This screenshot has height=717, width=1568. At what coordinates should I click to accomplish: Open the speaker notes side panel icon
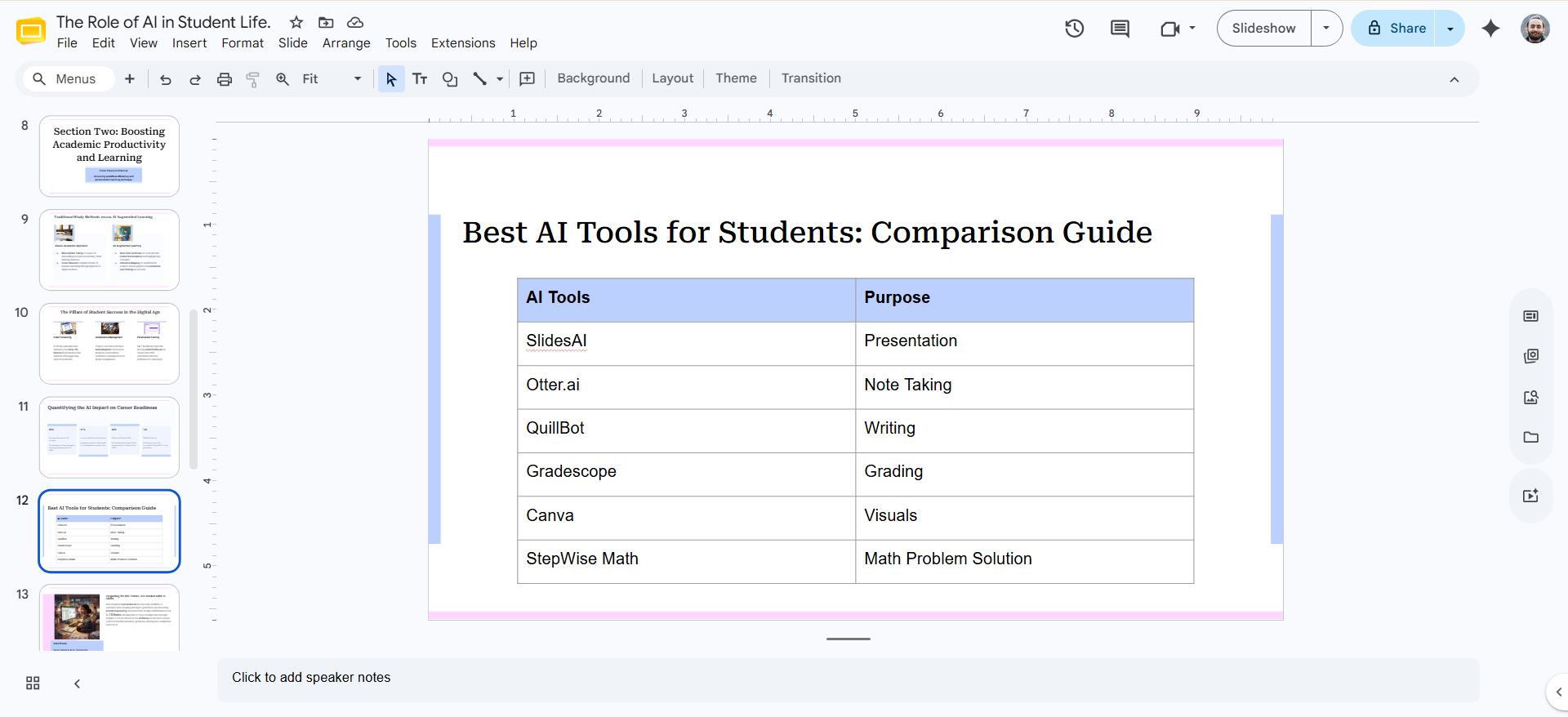1531,316
